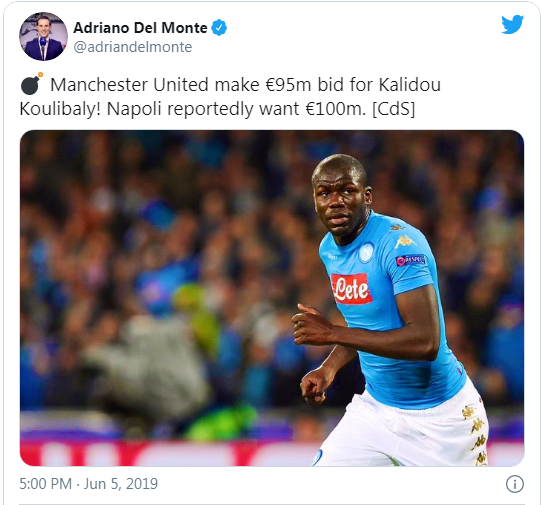Click the Napoli crest on jersey

click(366, 252)
